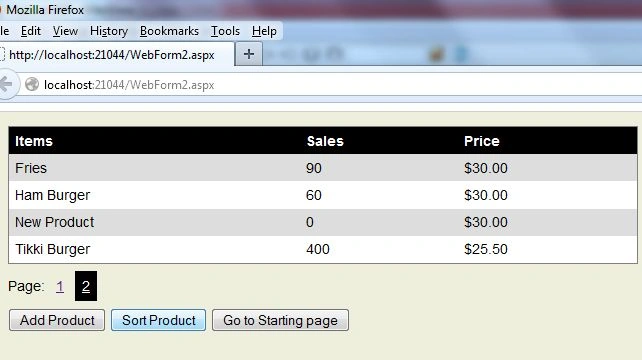Click Go to Starting page button
The height and width of the screenshot is (360, 642).
click(280, 320)
